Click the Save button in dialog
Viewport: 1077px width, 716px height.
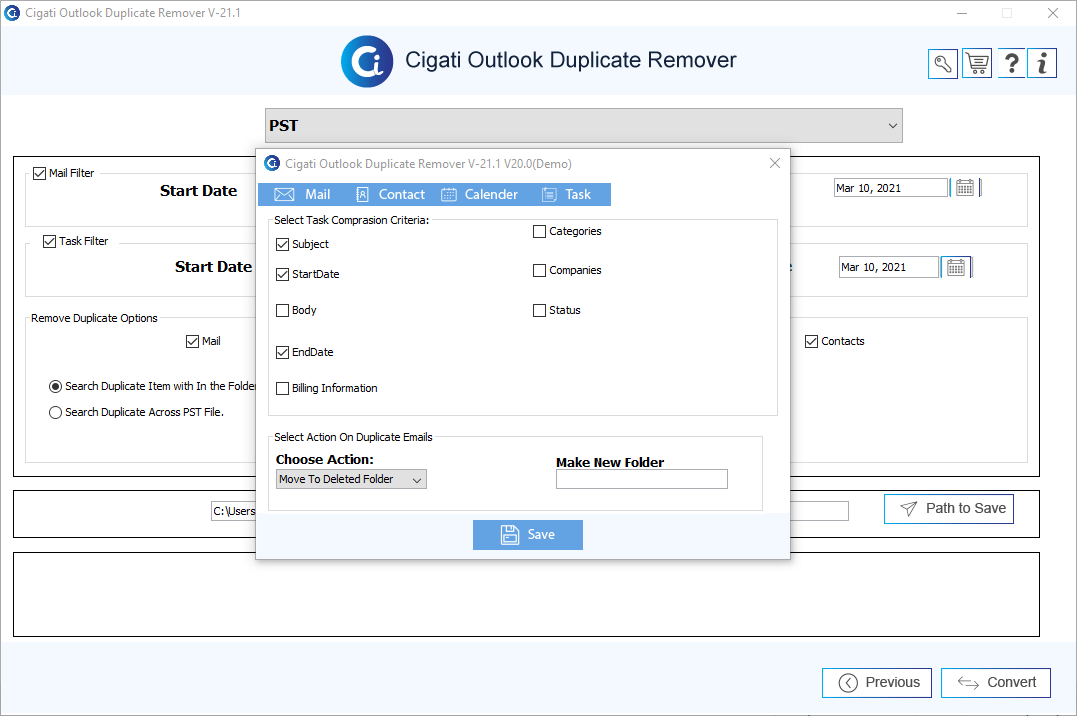(528, 535)
